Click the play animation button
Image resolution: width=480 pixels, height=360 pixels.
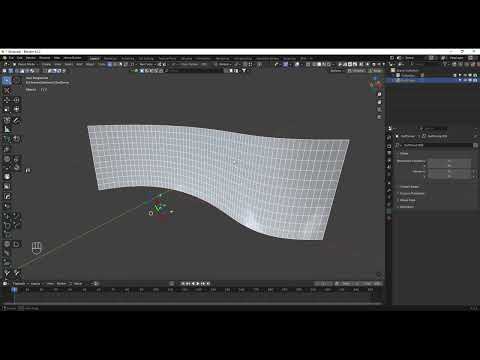198,284
